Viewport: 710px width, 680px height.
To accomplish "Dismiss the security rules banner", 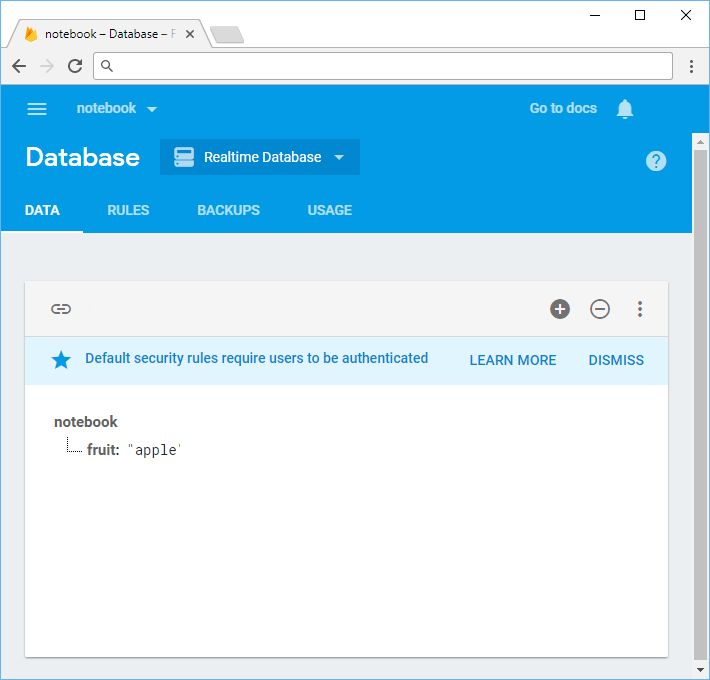I will point(616,360).
